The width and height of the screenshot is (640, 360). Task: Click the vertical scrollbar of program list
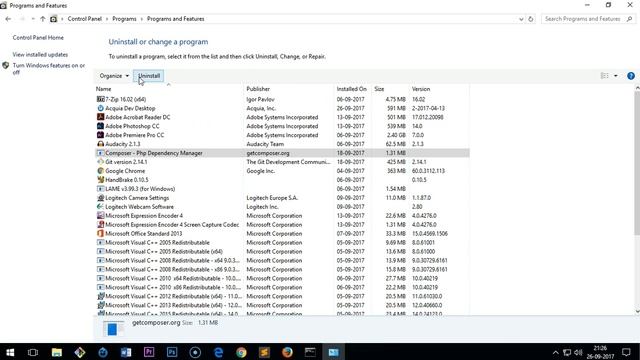point(637,163)
